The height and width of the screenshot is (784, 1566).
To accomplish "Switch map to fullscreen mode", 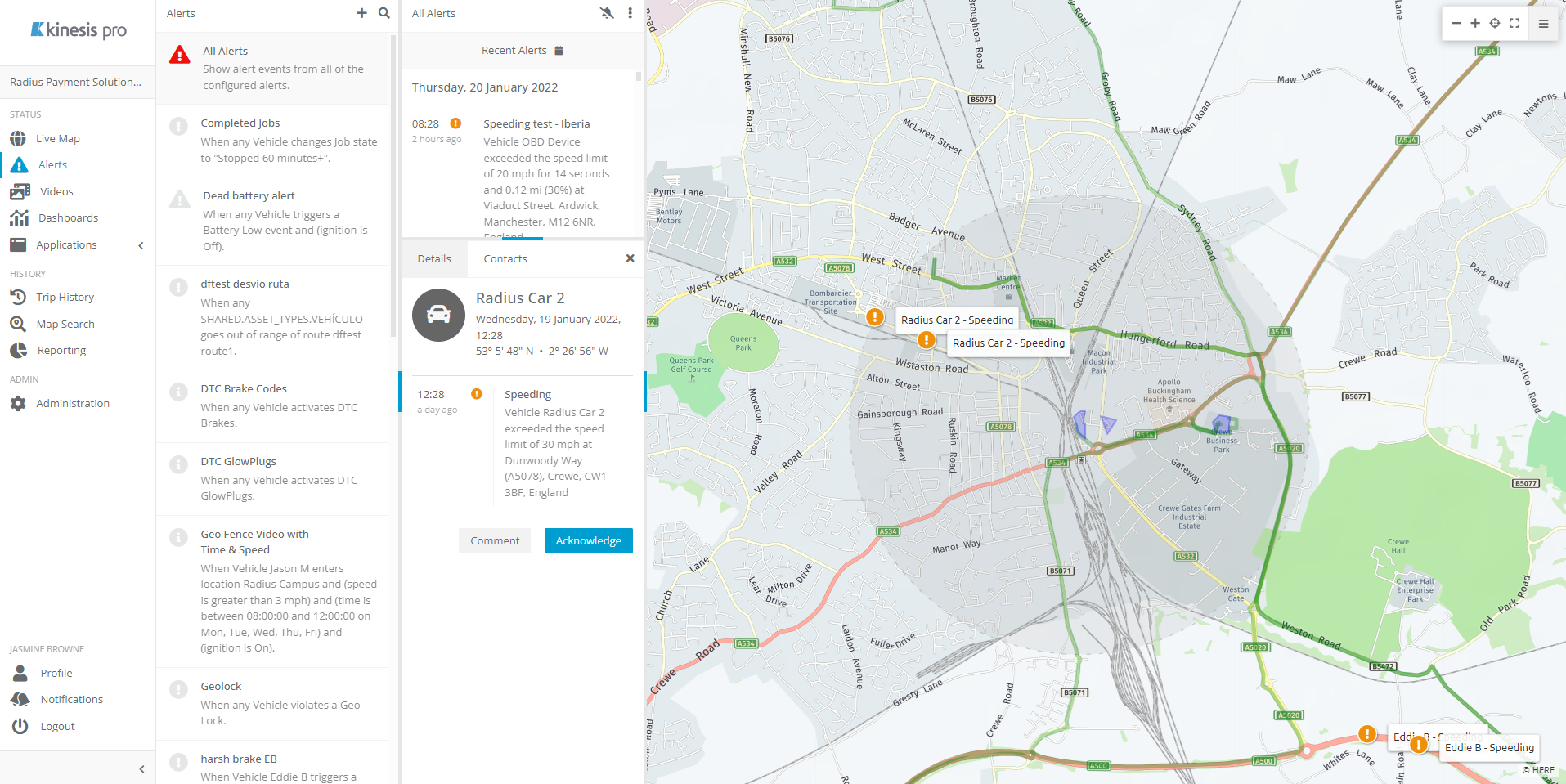I will coord(1514,23).
